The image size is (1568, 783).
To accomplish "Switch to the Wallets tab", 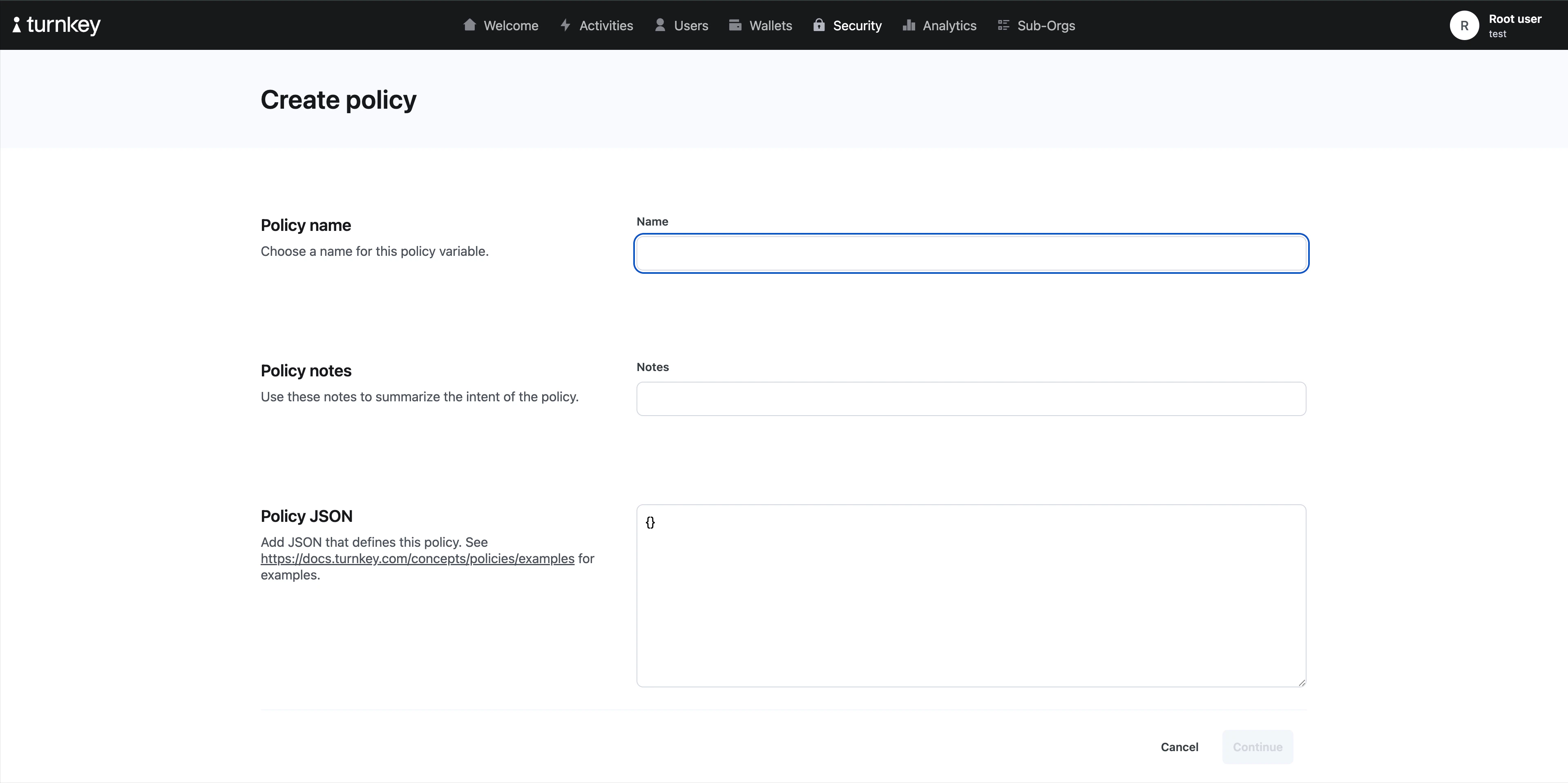I will point(770,26).
